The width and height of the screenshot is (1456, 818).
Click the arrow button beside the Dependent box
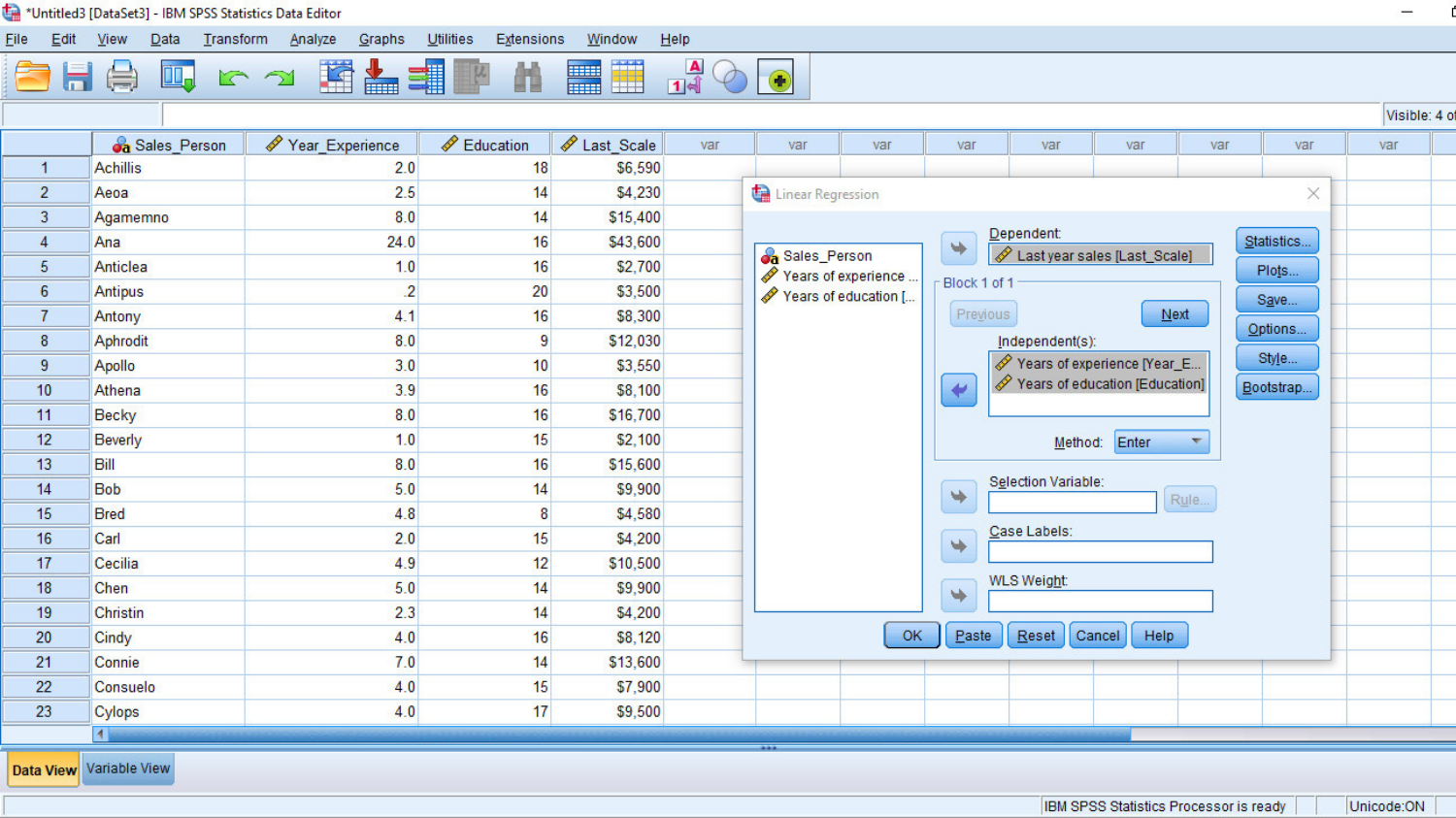pos(959,248)
